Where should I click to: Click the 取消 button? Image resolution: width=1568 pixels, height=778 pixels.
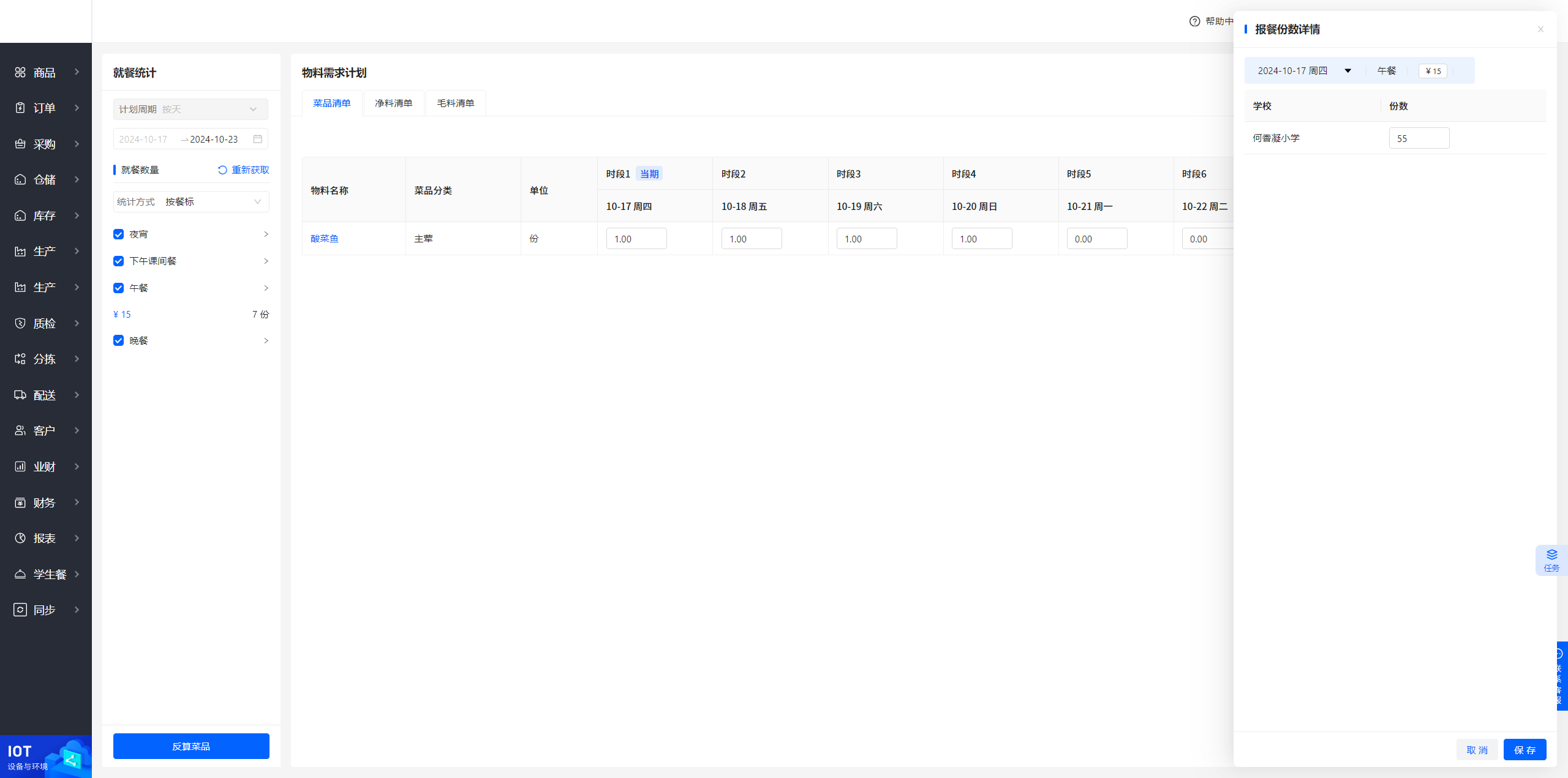[x=1477, y=750]
